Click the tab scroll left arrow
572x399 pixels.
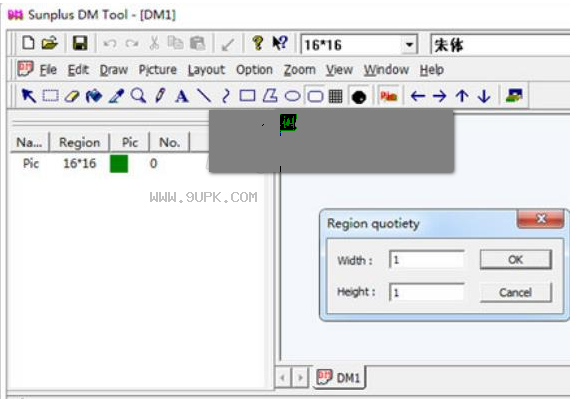283,377
